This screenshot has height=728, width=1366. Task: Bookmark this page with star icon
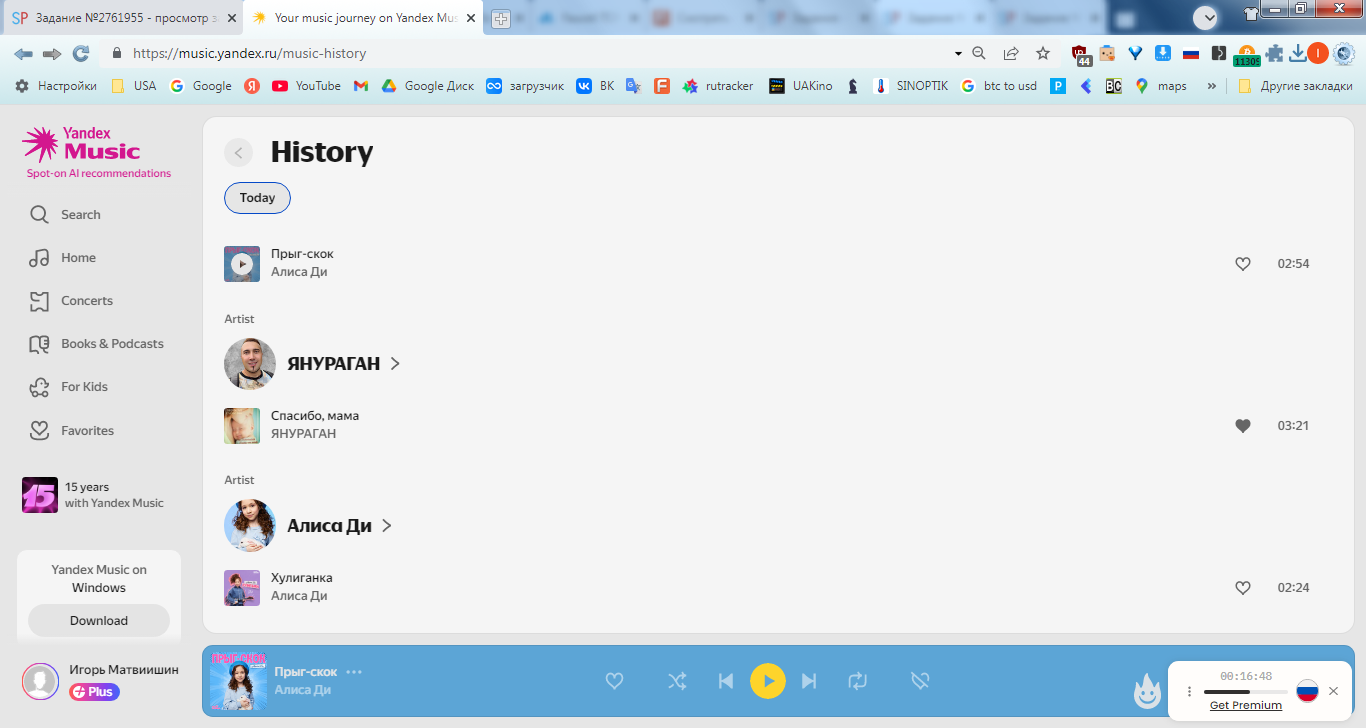click(x=1043, y=53)
